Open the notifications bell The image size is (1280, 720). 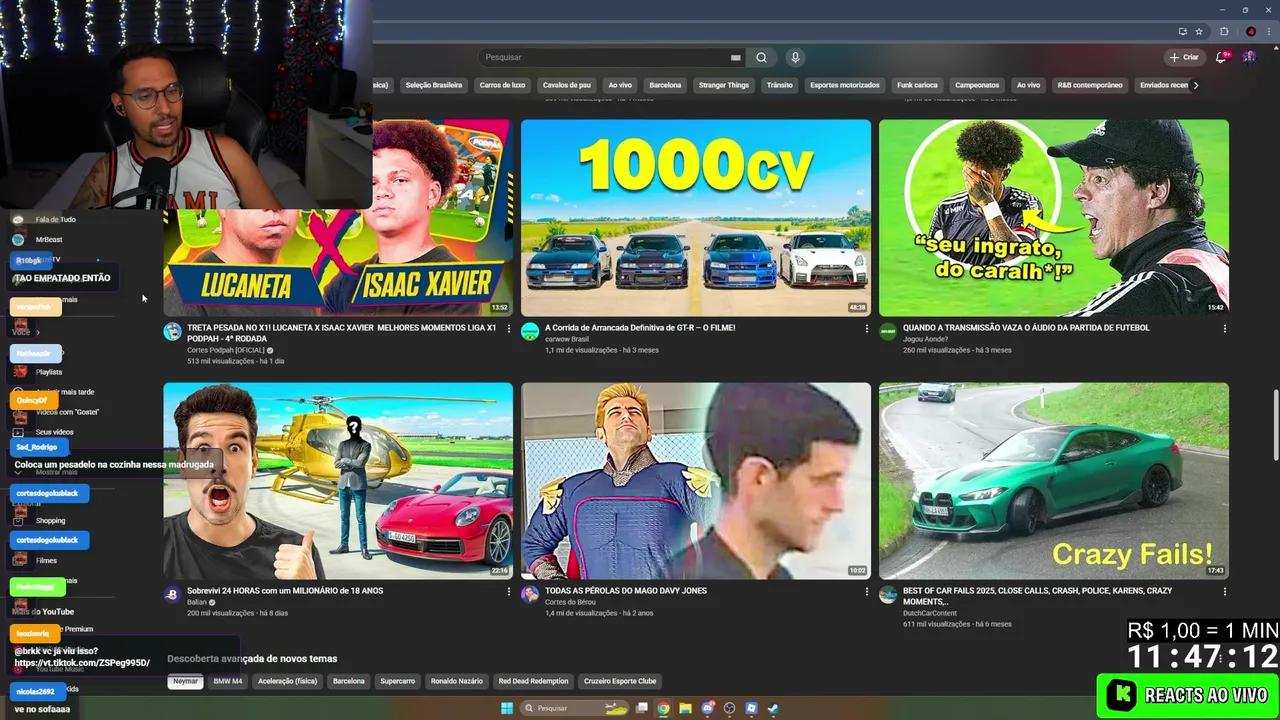click(1221, 57)
